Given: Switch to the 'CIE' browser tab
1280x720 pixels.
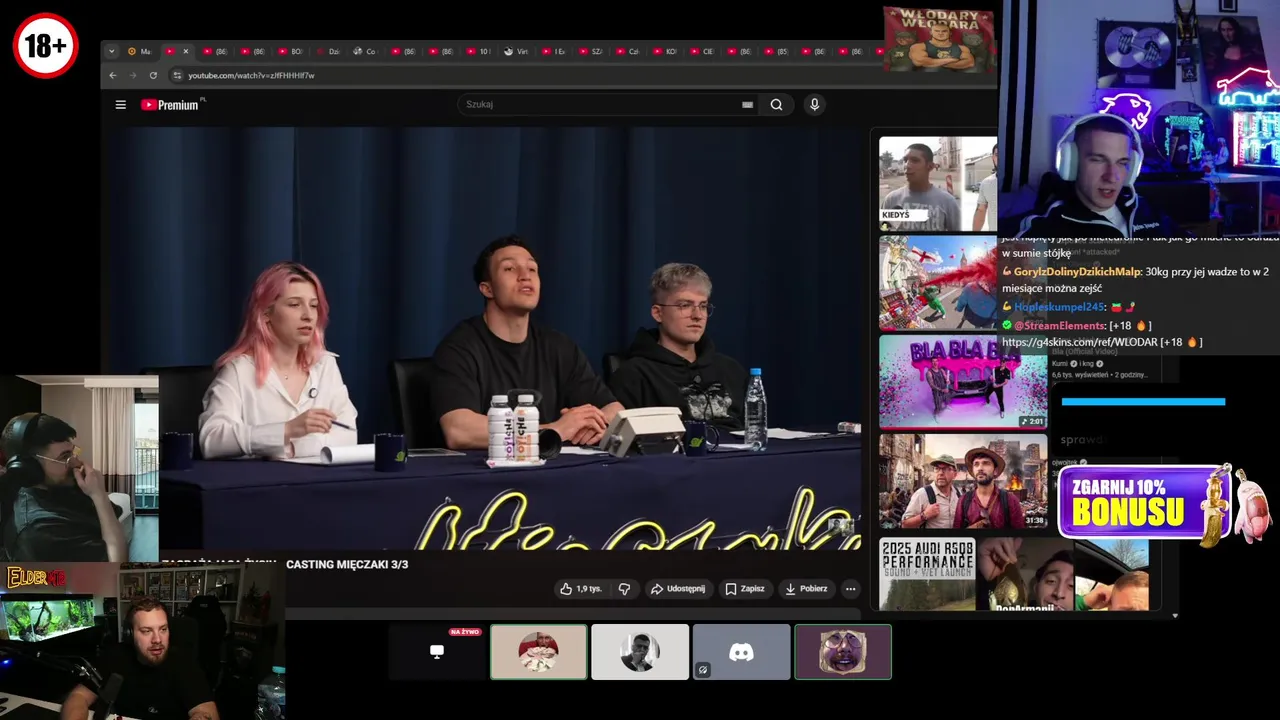Looking at the screenshot, I should point(703,51).
